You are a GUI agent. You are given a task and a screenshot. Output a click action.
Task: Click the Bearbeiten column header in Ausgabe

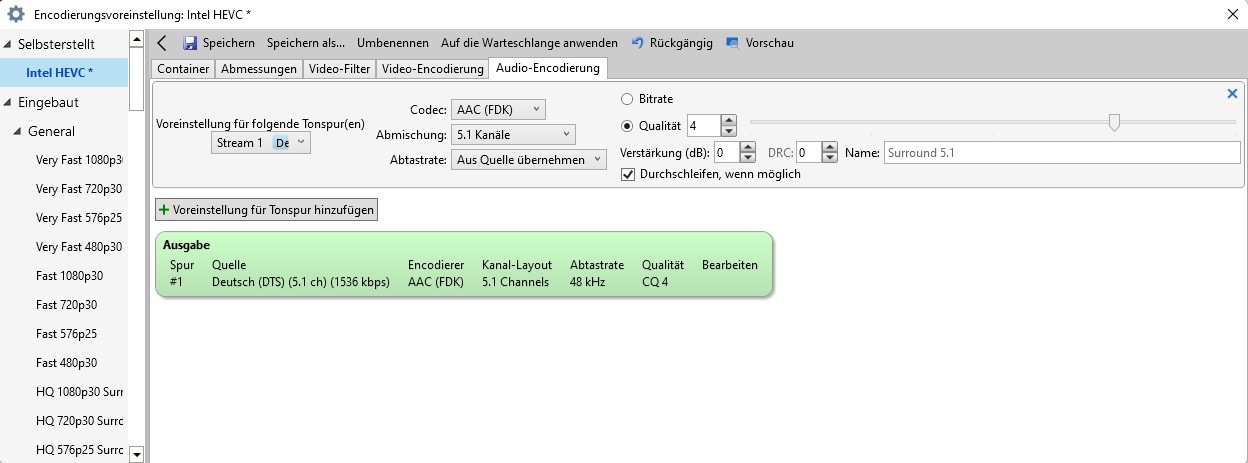(730, 265)
